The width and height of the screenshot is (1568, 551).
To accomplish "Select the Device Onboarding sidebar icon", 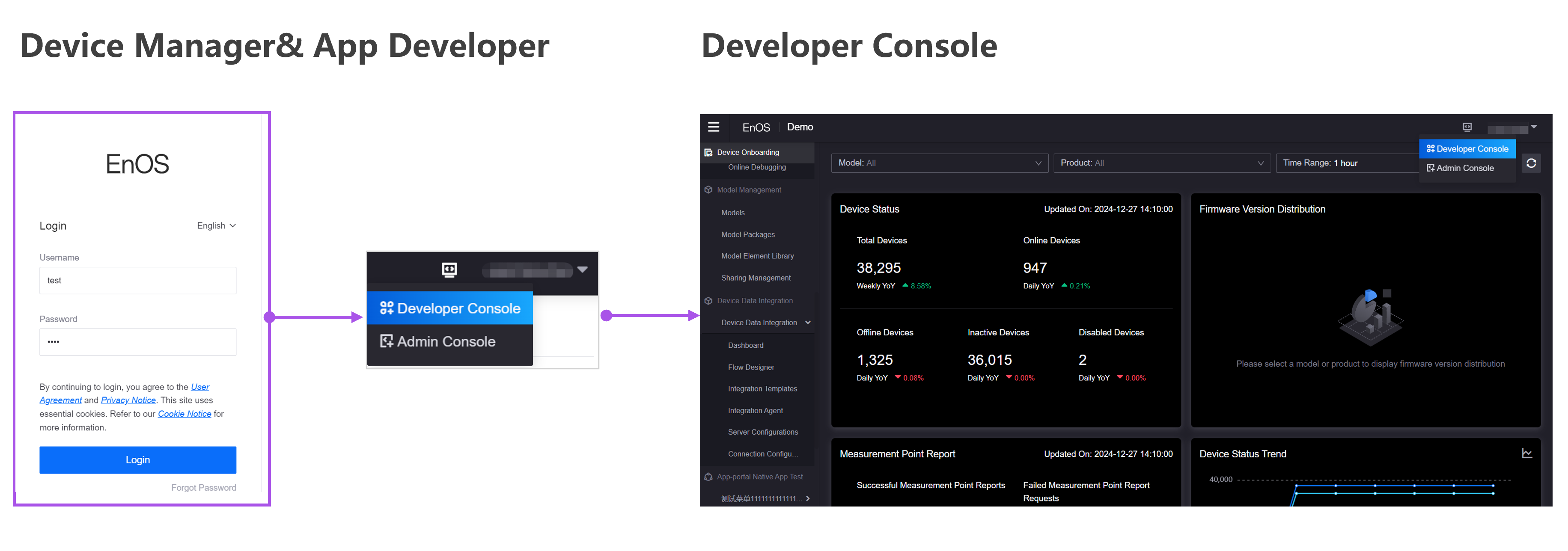I will pos(708,152).
